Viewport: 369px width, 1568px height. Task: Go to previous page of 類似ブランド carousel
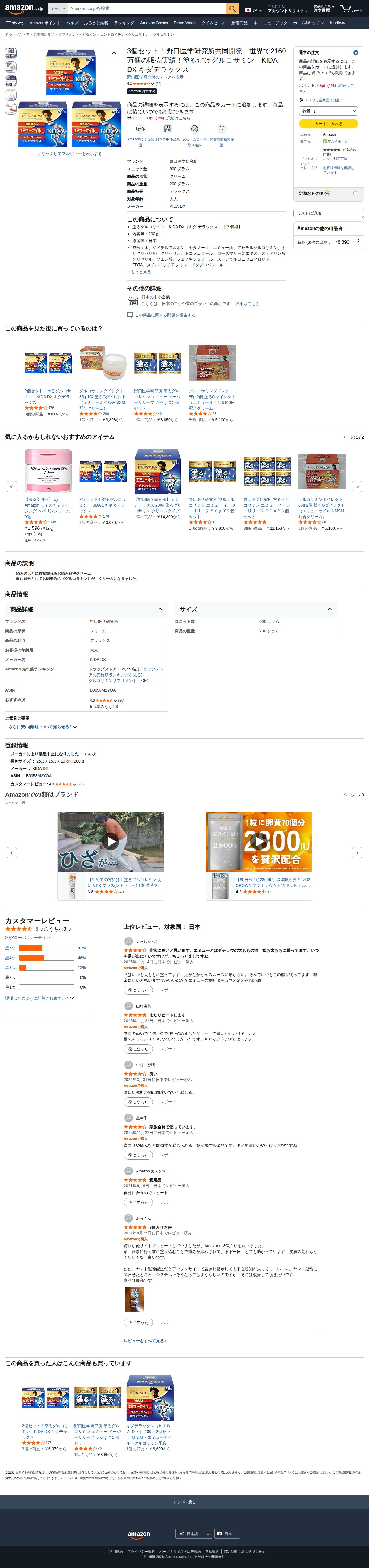(12, 852)
